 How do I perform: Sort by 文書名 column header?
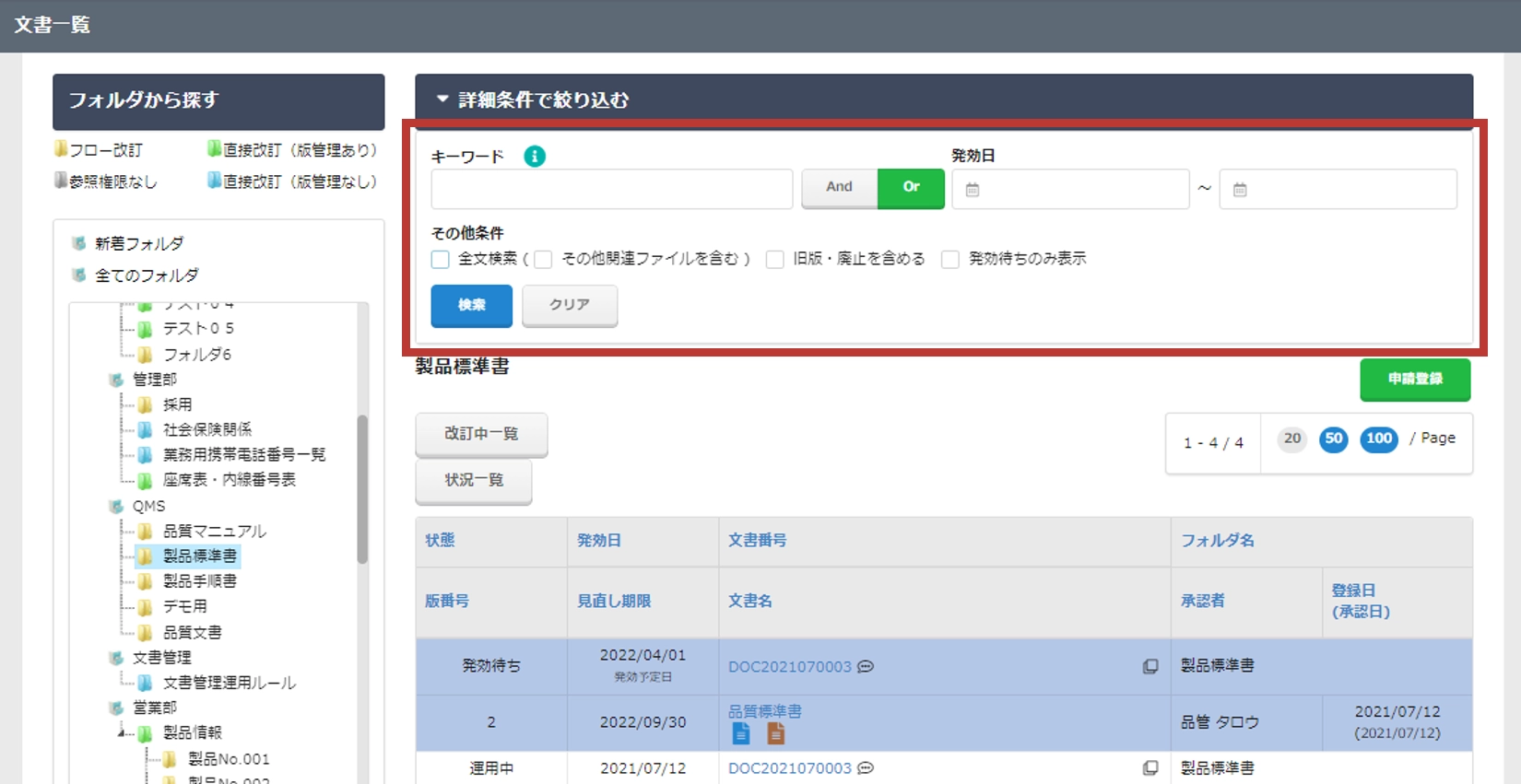pyautogui.click(x=750, y=601)
